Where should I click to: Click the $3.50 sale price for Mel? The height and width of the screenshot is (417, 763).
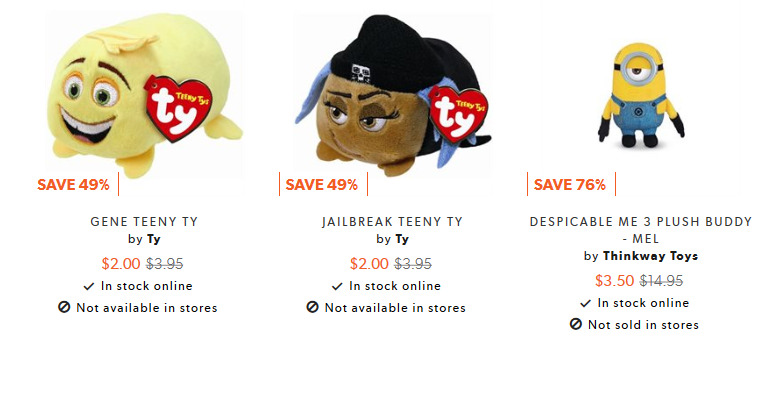click(x=614, y=281)
